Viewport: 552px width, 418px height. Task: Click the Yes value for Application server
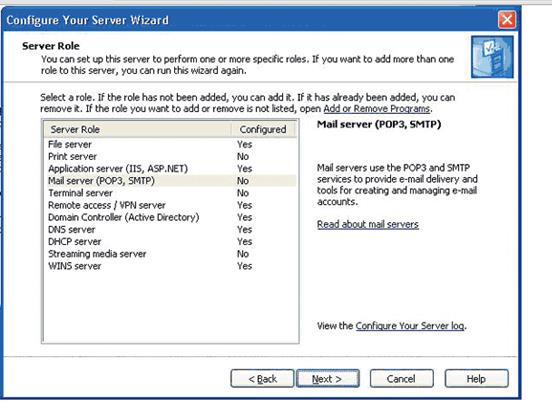click(x=244, y=169)
